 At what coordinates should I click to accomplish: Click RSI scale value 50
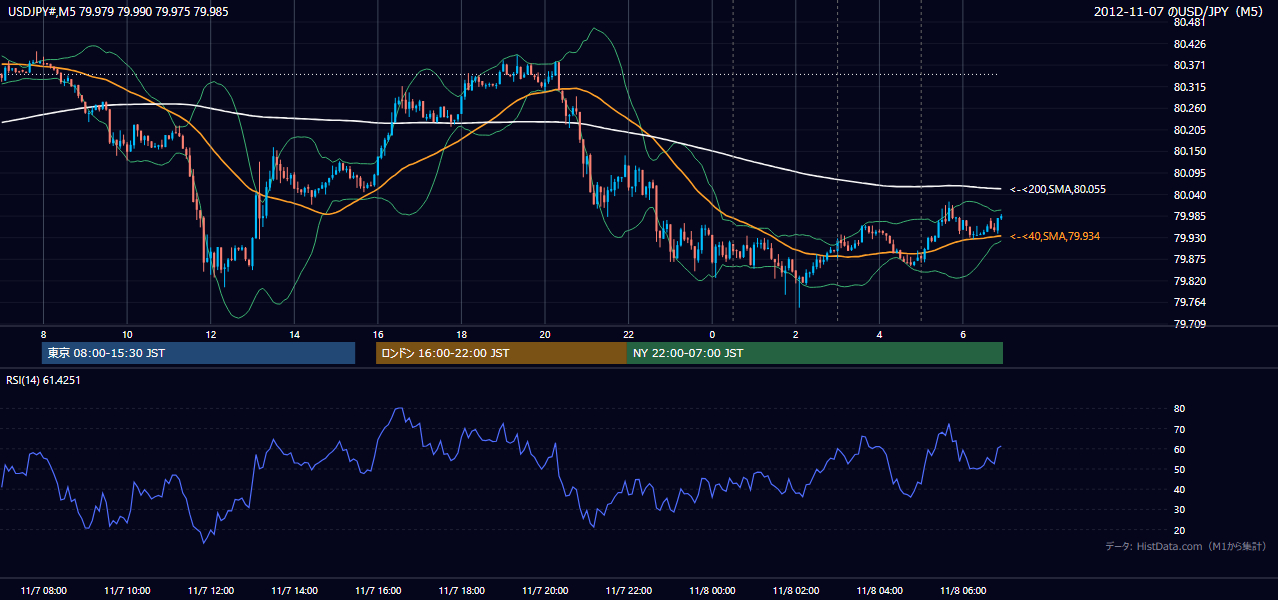pyautogui.click(x=1179, y=469)
